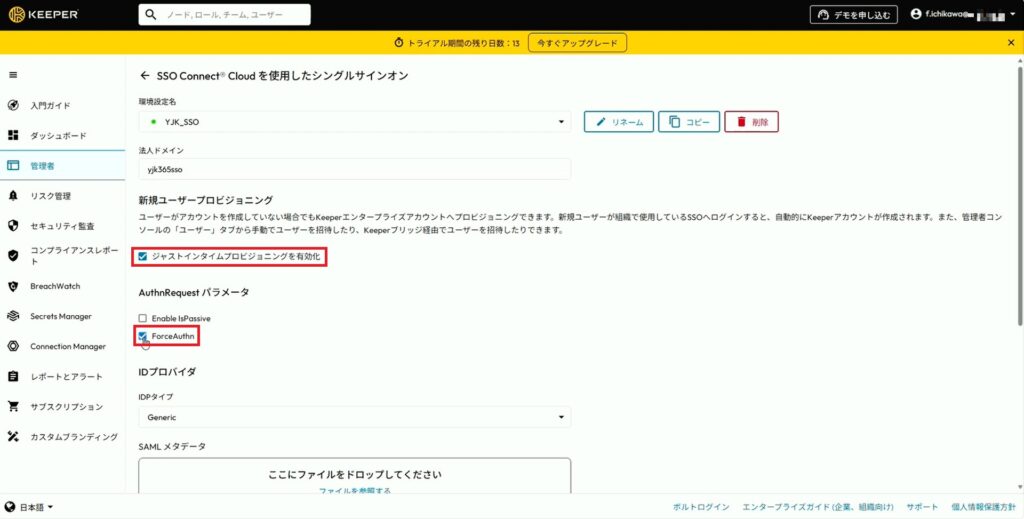
Task: Click the リスク管理 bell icon
Action: point(13,196)
